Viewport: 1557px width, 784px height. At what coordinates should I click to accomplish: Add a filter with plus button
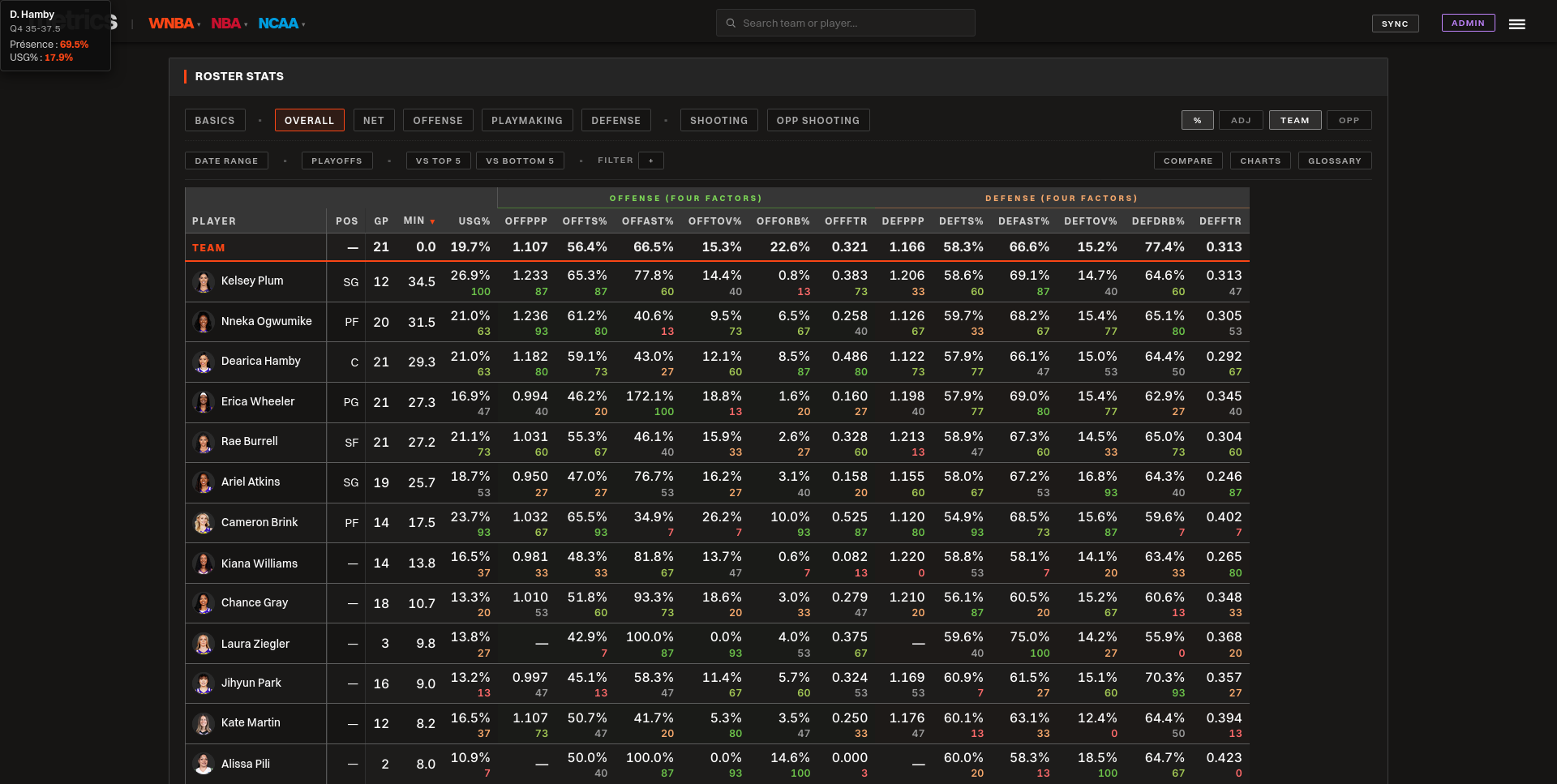point(651,161)
